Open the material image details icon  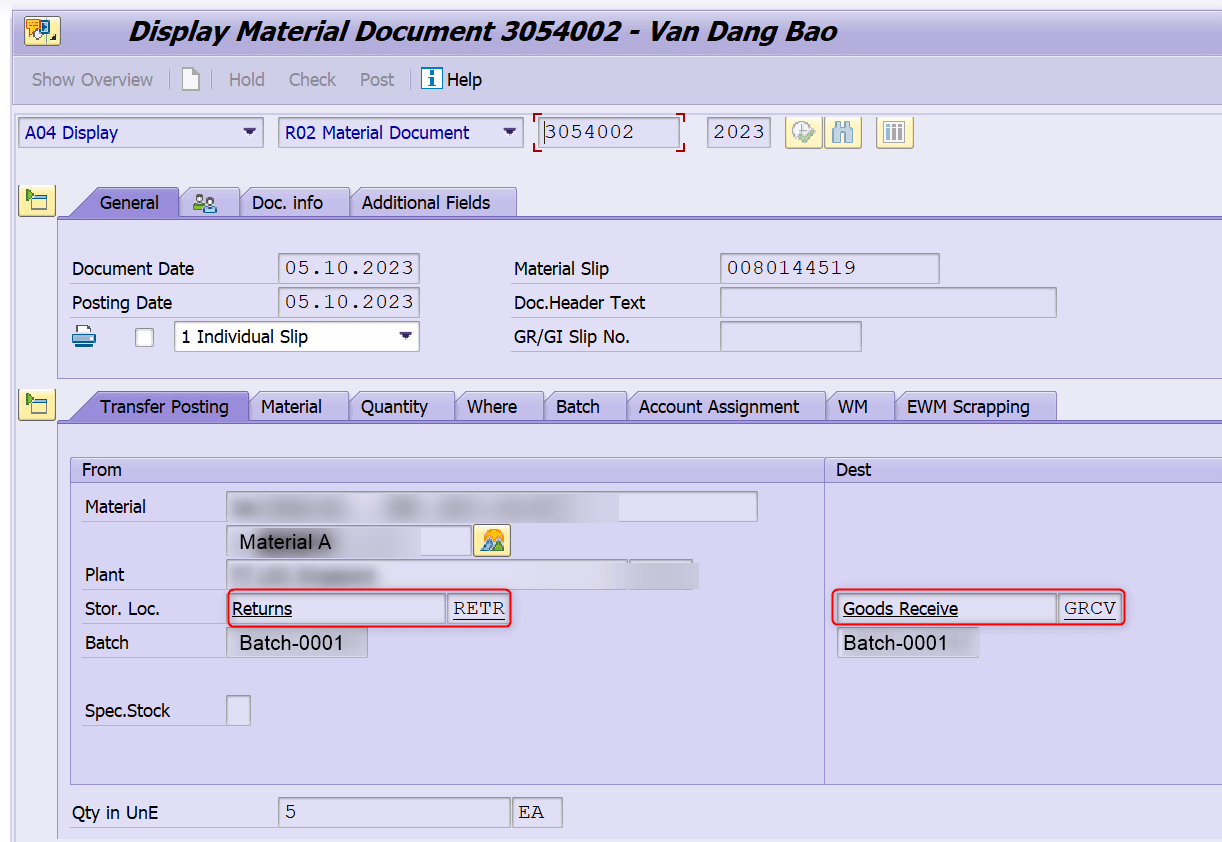pos(491,540)
